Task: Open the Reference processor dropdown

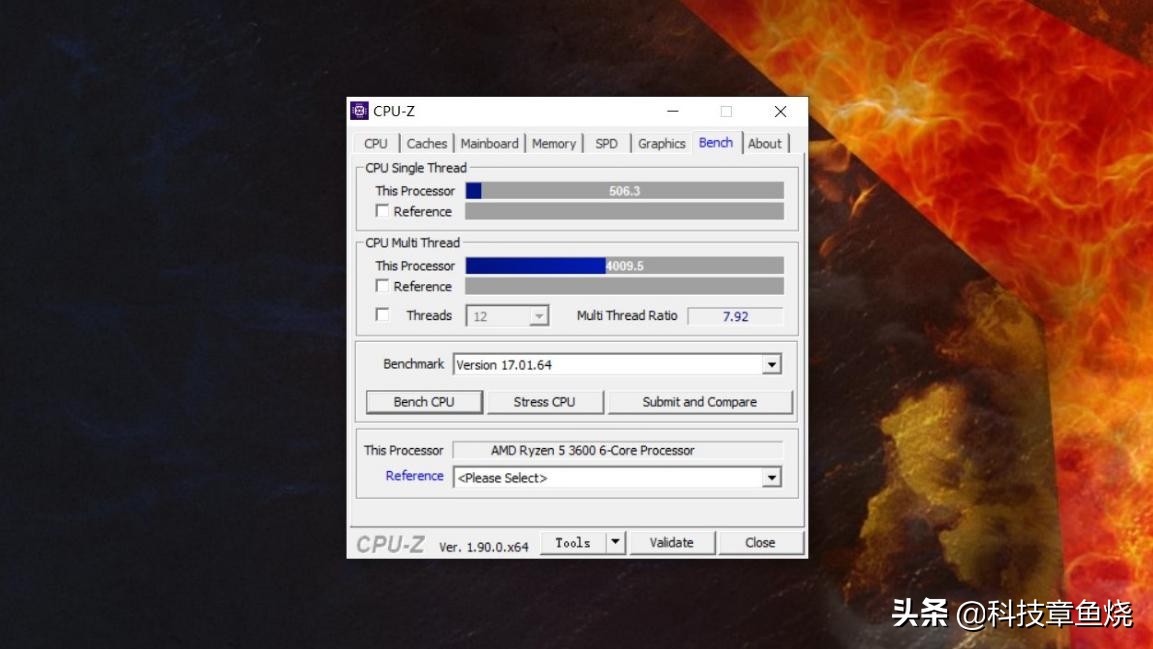Action: 771,478
